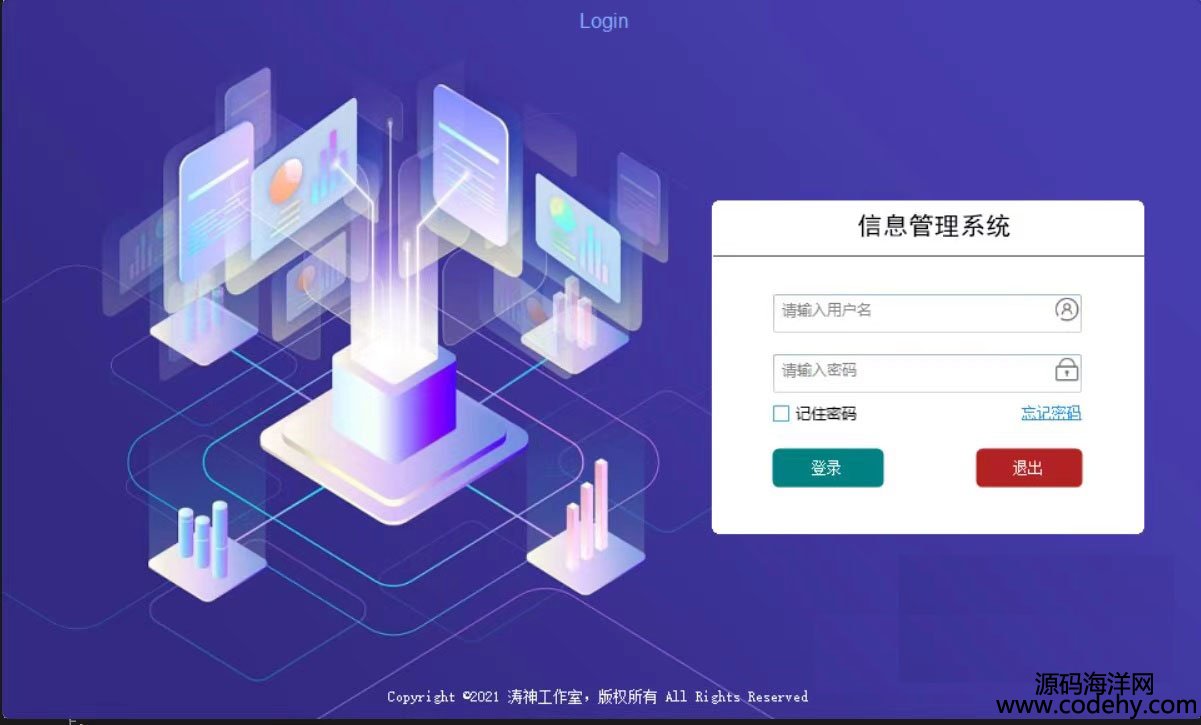Screen dimensions: 1201x725
Task: Click the green 登录 button
Action: [827, 467]
